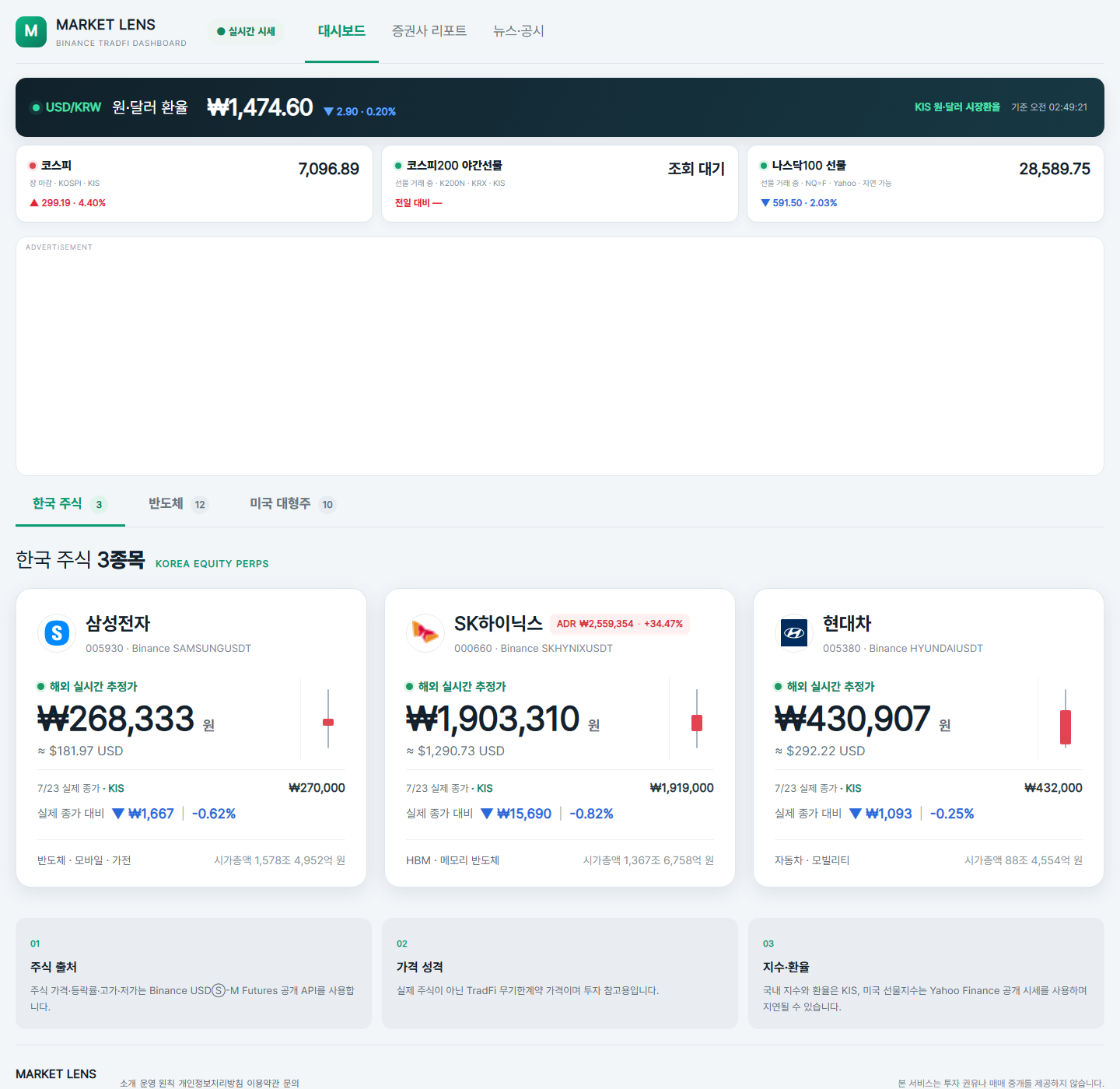The height and width of the screenshot is (1089, 1120).
Task: Click the green status dot beside USD/KRW
Action: tap(36, 107)
